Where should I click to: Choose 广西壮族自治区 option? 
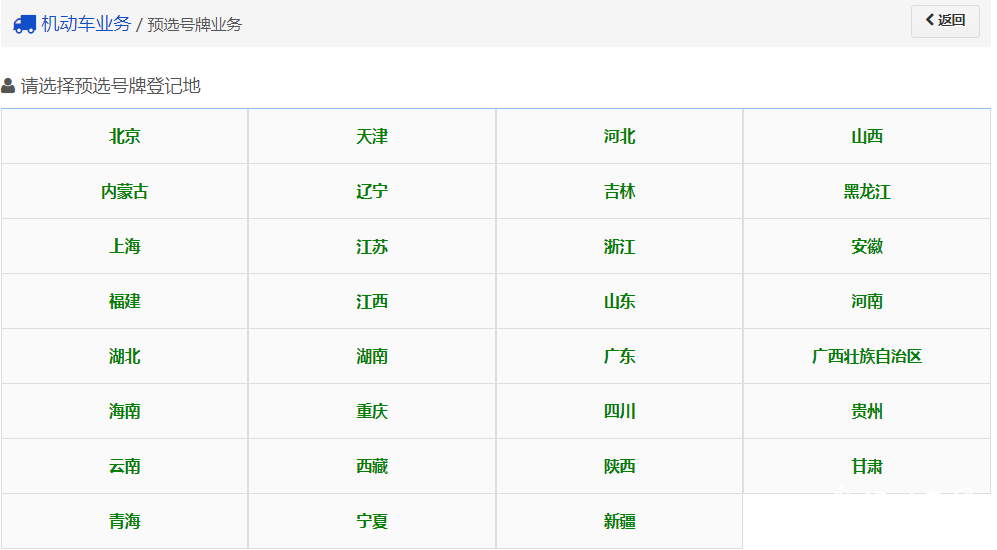point(867,357)
